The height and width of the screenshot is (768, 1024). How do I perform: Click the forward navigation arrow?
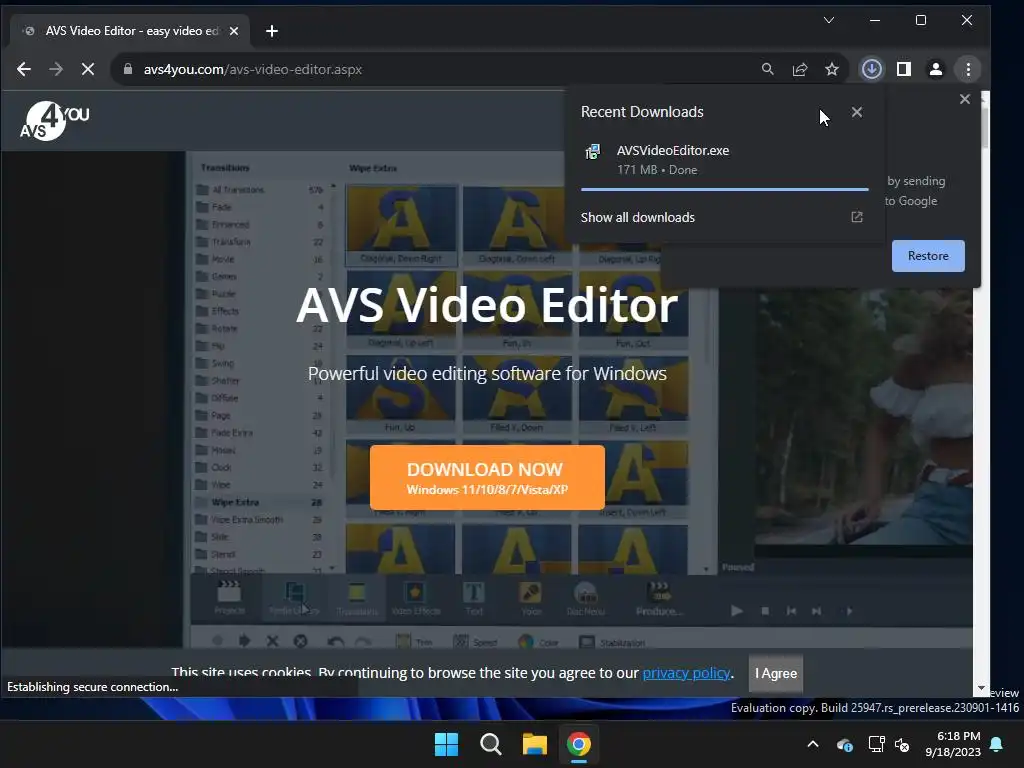pyautogui.click(x=56, y=69)
